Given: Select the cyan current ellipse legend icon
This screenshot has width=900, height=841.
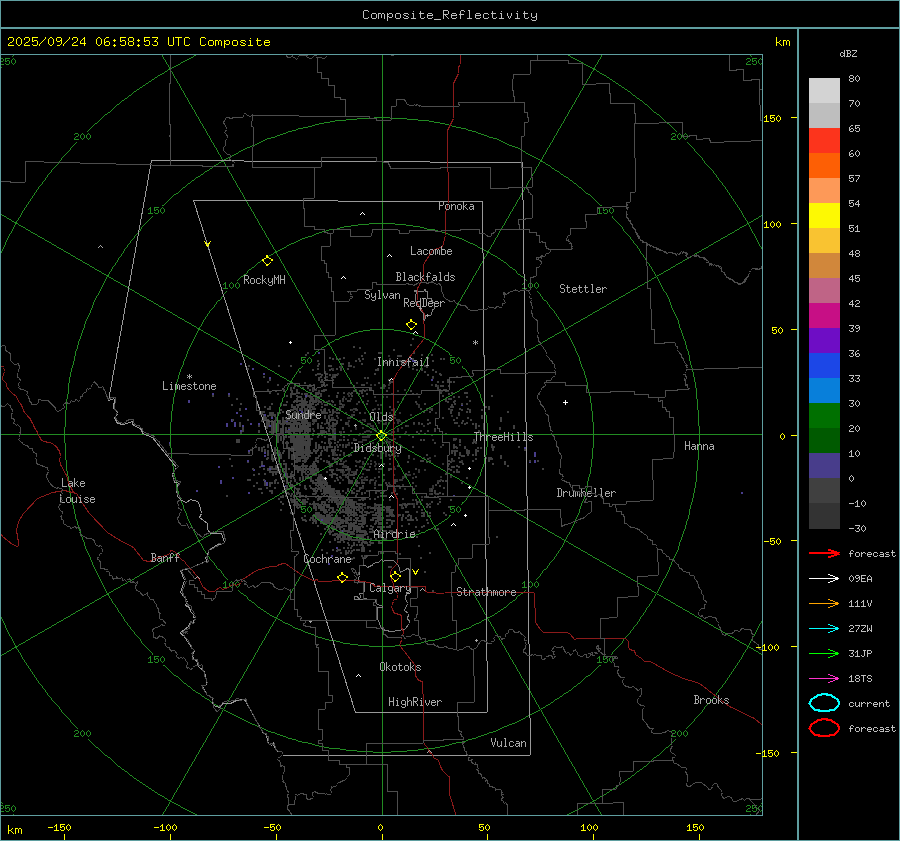Looking at the screenshot, I should coord(824,703).
